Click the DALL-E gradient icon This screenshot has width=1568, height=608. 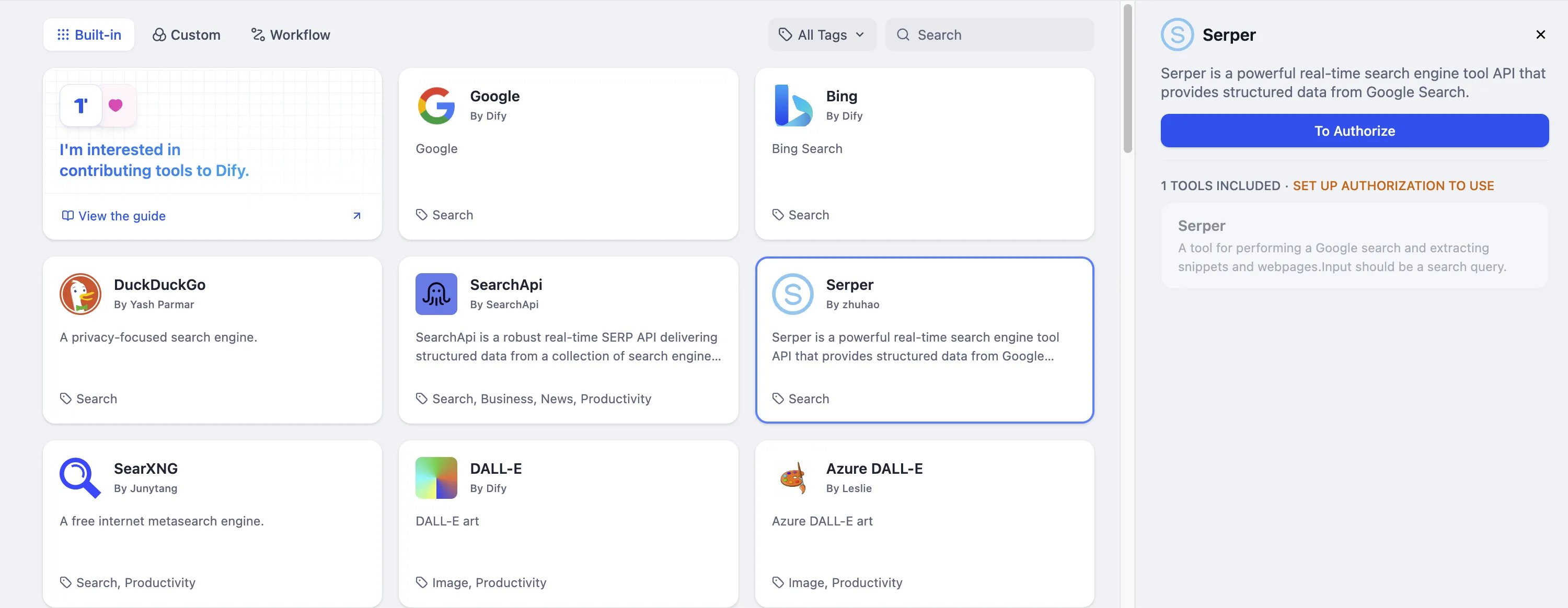coord(436,478)
